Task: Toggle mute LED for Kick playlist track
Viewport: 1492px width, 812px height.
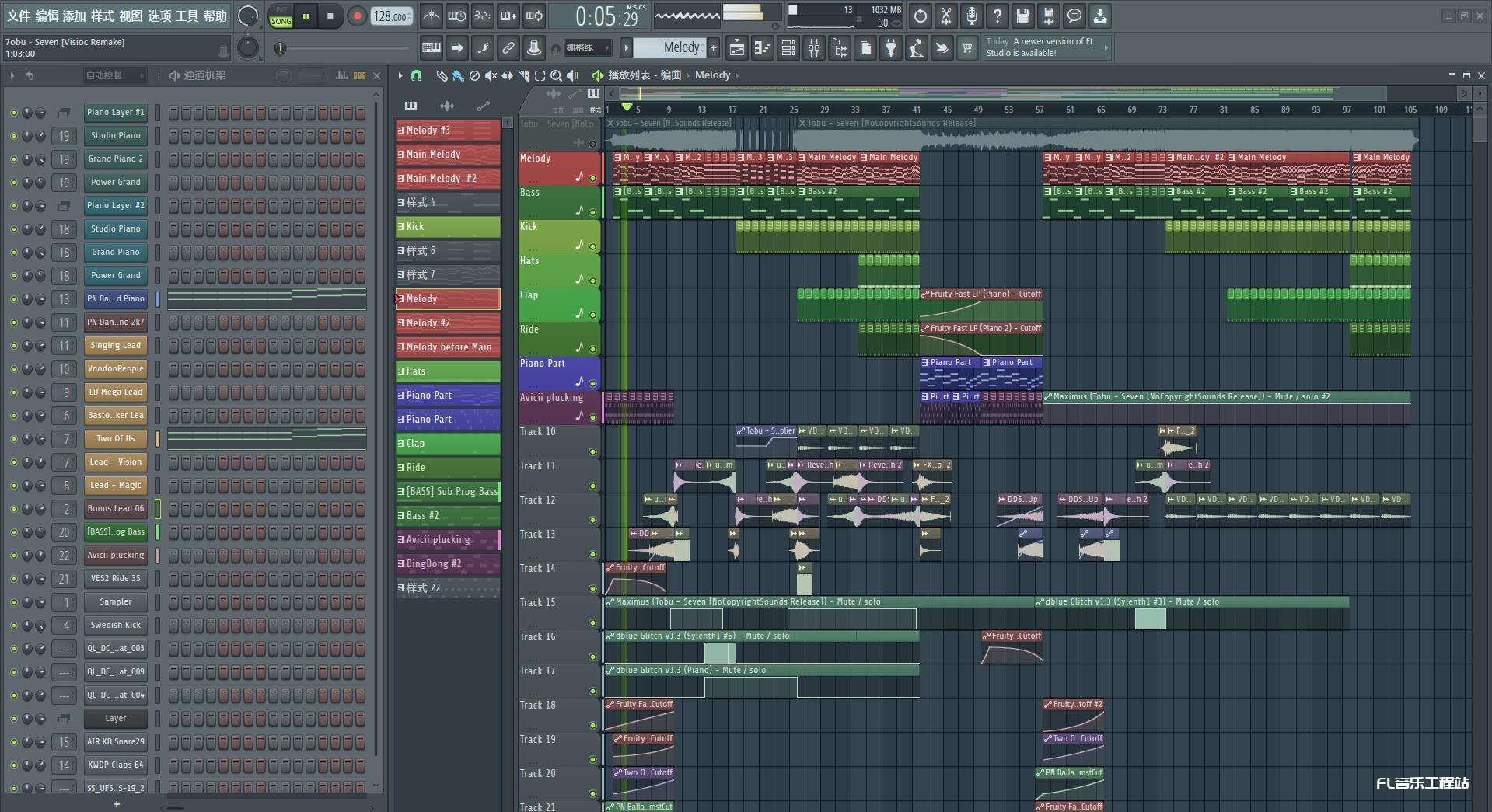Action: pyautogui.click(x=592, y=246)
